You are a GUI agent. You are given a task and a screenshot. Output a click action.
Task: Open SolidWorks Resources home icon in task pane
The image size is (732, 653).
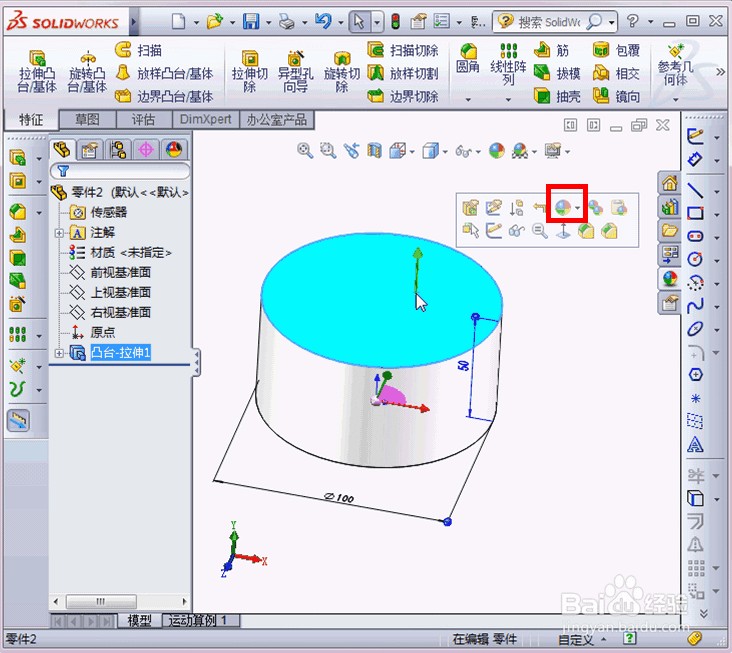click(669, 183)
